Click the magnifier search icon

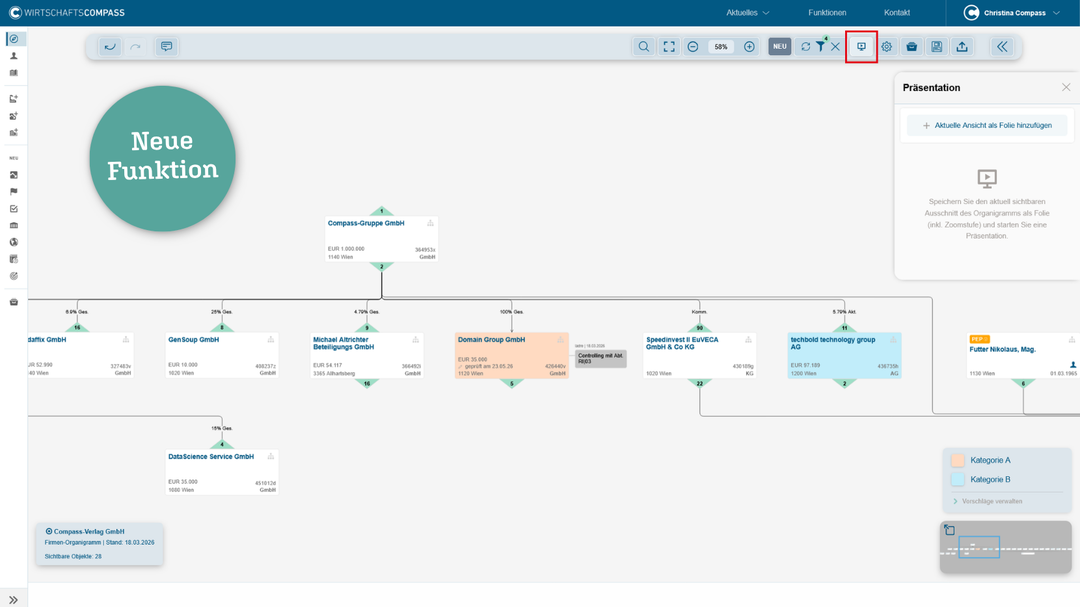click(644, 46)
